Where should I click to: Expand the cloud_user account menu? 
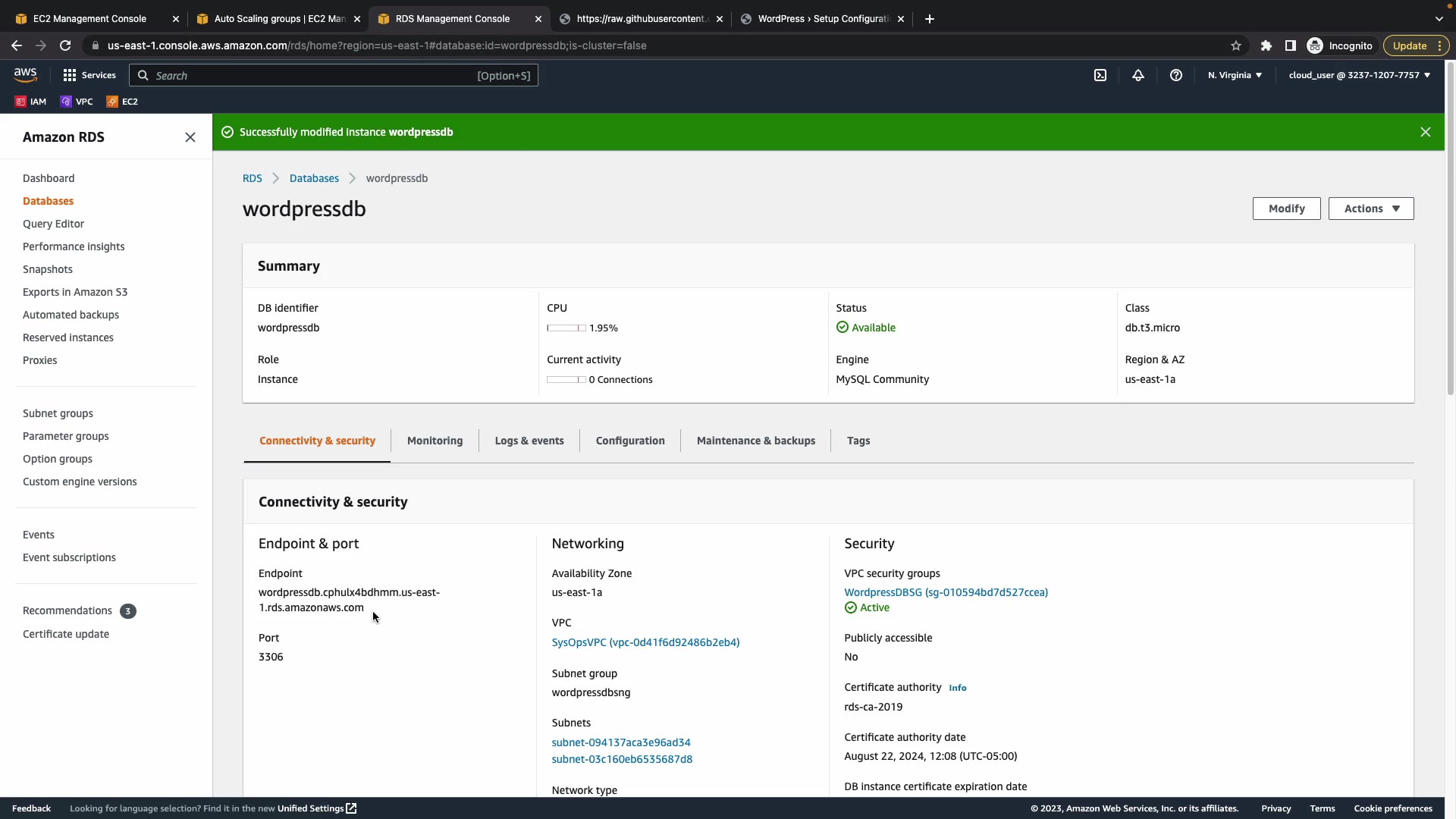click(1359, 75)
